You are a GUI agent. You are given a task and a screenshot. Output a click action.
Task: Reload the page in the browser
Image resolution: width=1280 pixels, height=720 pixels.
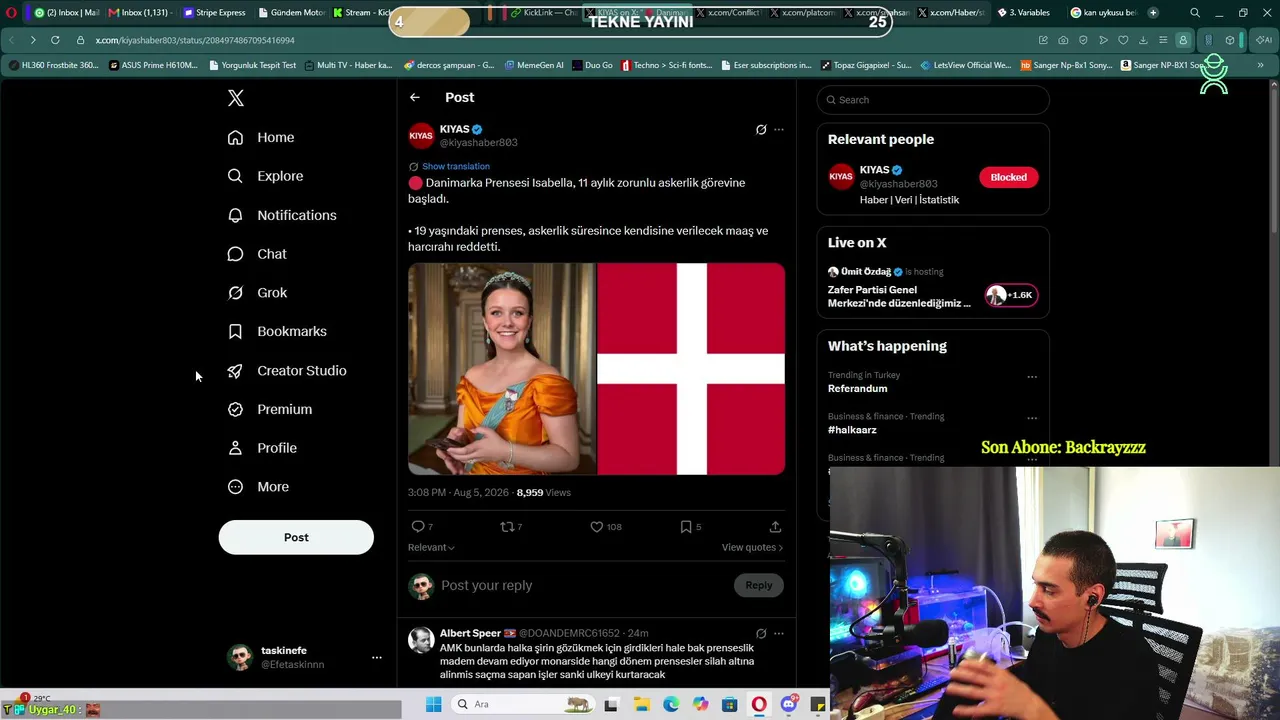coord(55,40)
